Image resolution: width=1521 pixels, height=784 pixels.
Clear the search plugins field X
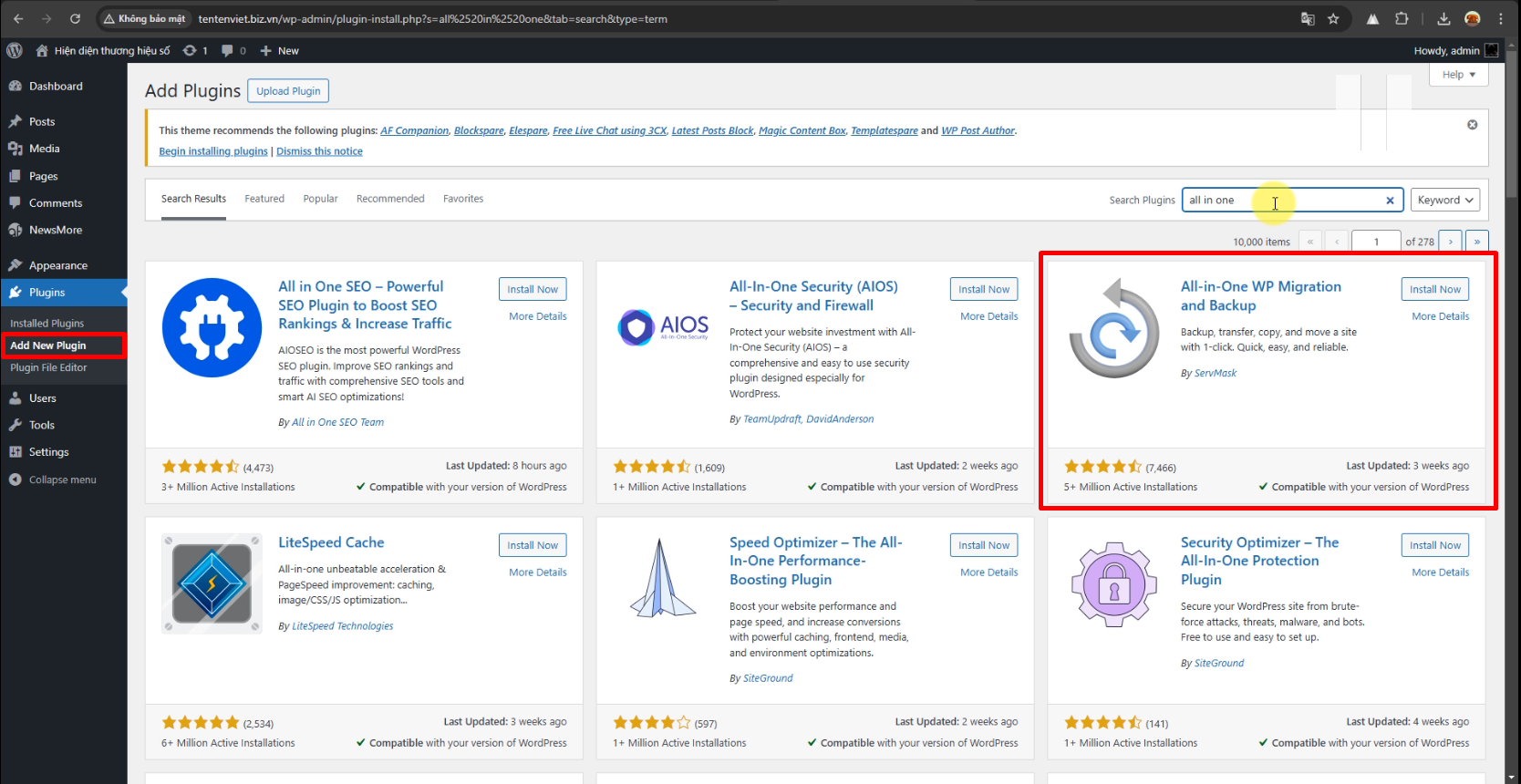click(x=1390, y=201)
